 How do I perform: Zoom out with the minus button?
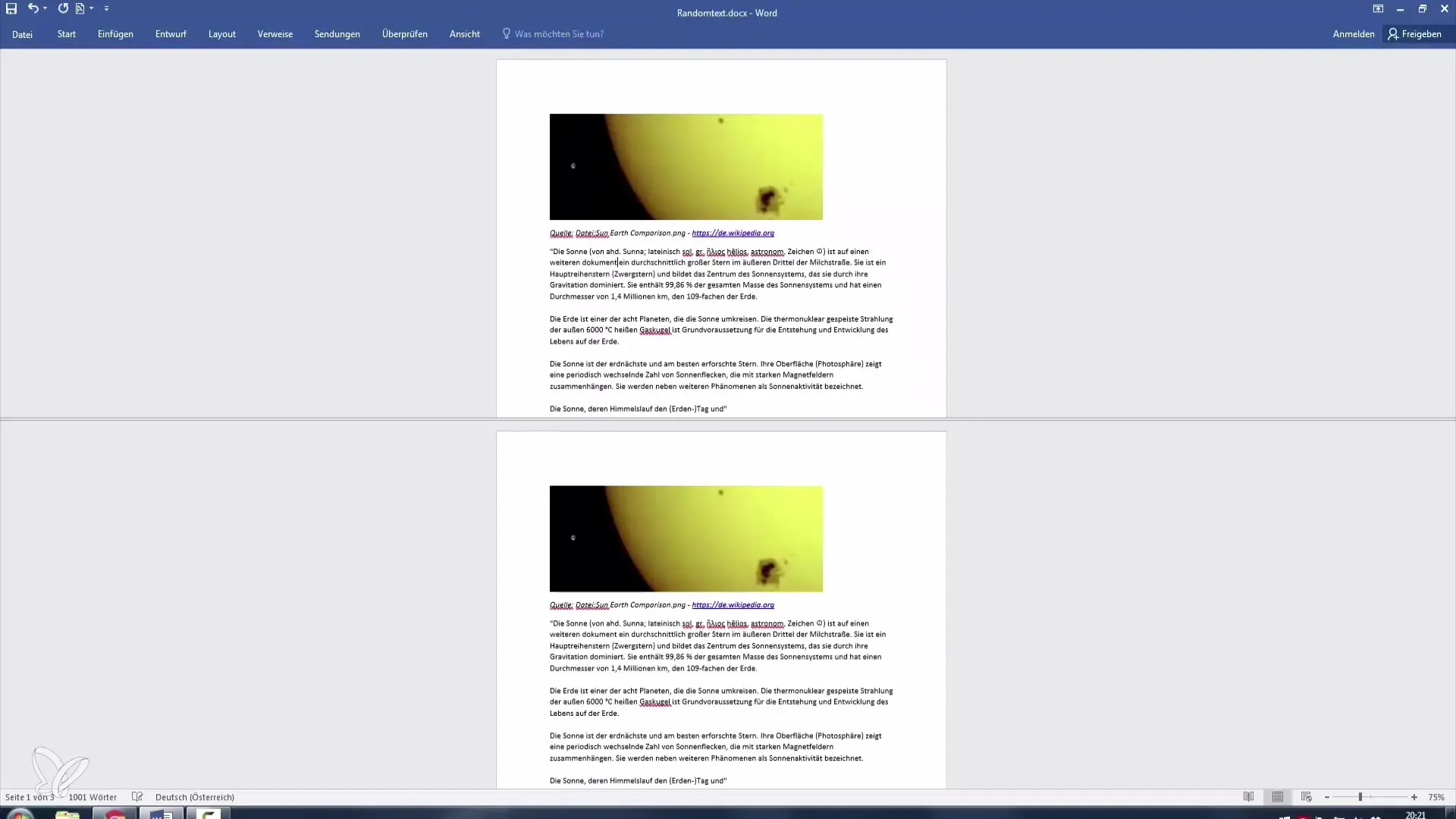click(x=1327, y=797)
